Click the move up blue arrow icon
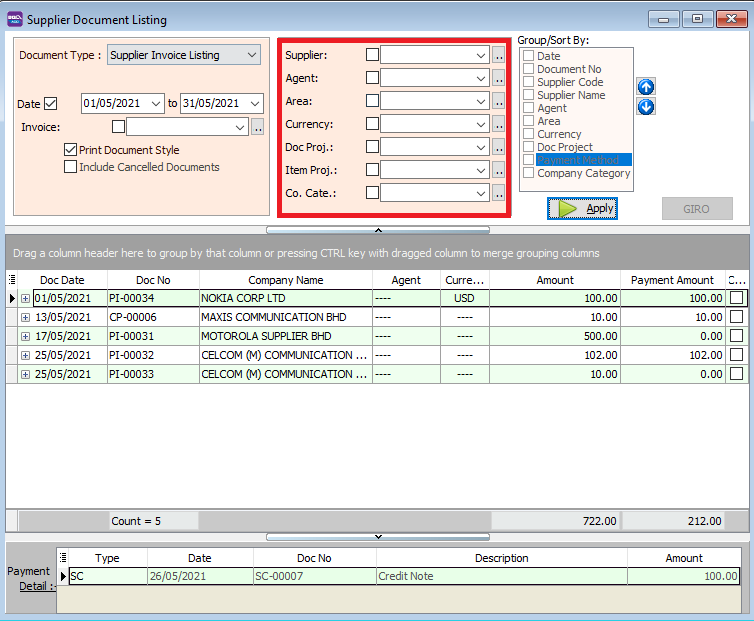Screen dimensions: 754x621 [x=646, y=87]
